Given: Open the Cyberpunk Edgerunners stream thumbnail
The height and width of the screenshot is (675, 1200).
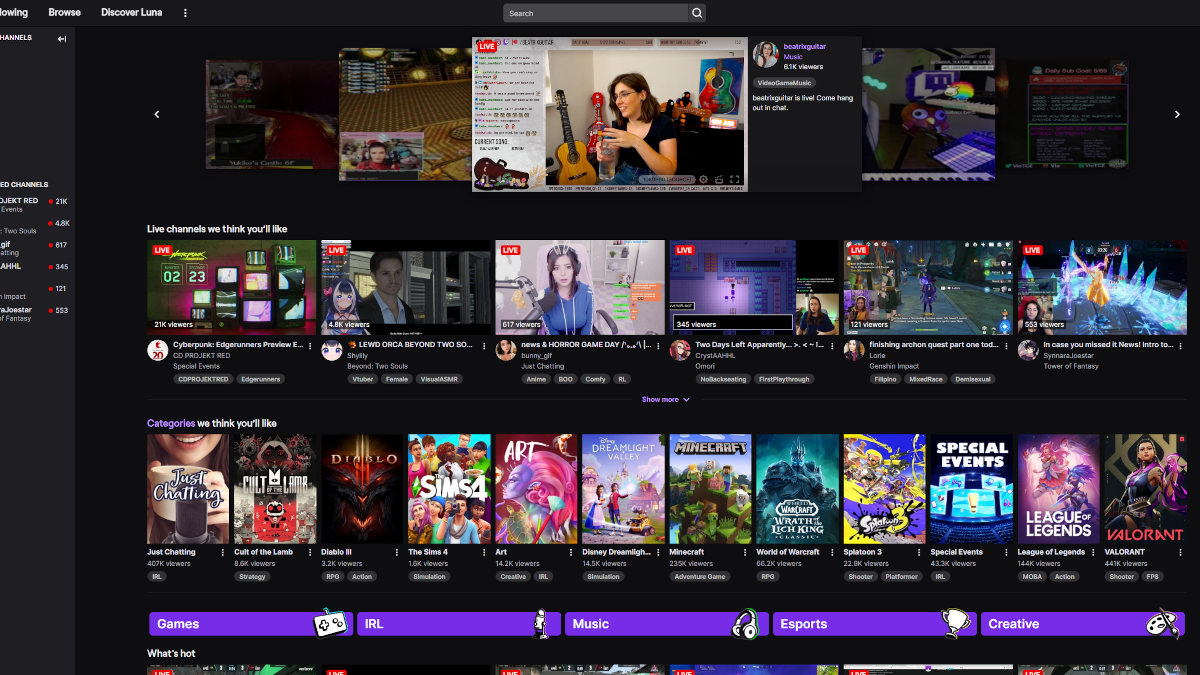Looking at the screenshot, I should tap(232, 287).
